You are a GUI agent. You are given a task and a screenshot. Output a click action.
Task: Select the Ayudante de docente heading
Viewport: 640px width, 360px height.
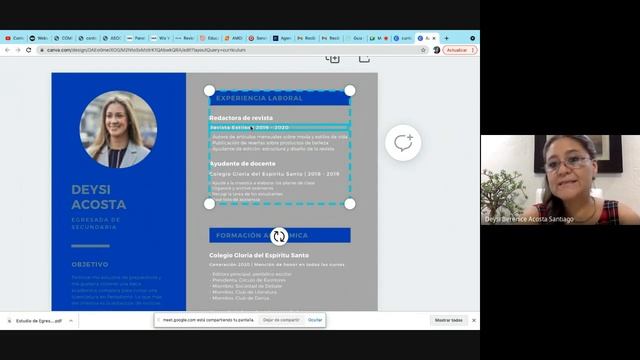coord(242,164)
